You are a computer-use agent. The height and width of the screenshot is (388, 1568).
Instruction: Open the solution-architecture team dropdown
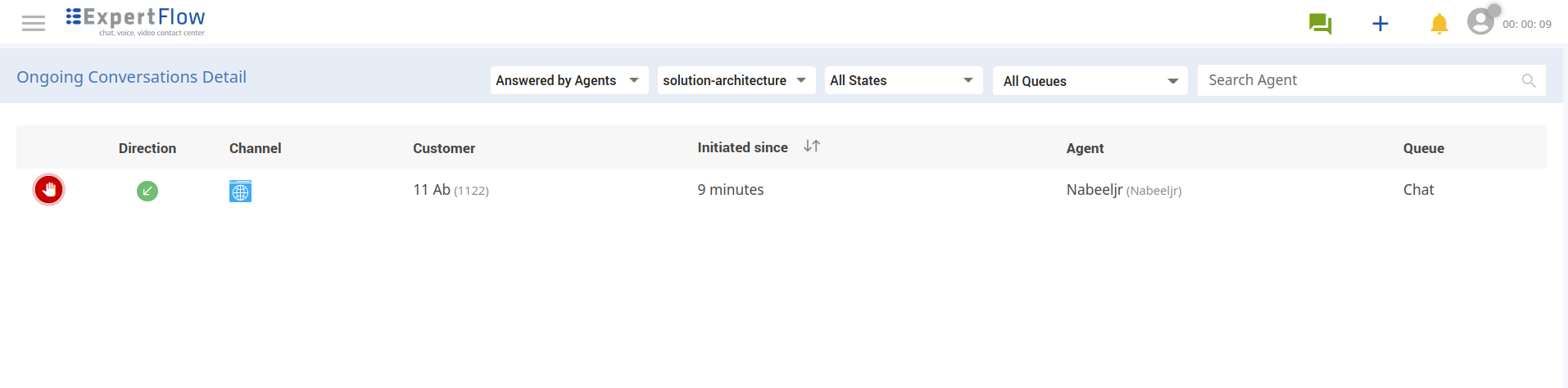coord(736,80)
